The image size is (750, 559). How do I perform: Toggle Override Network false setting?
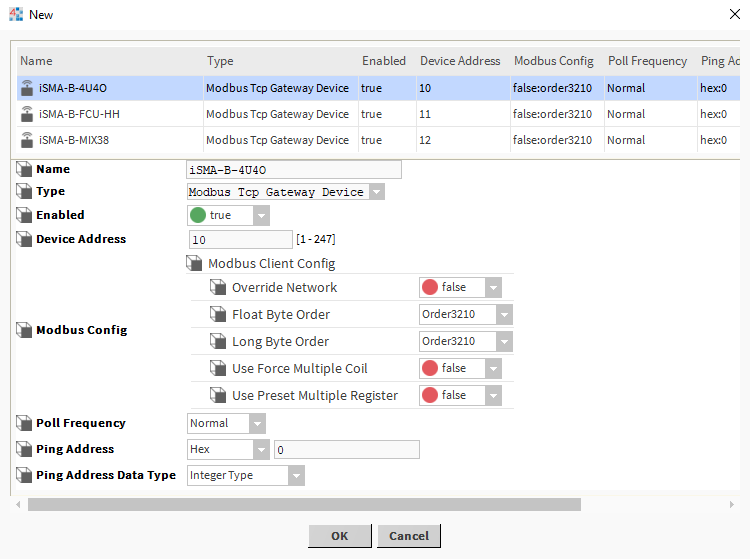coord(460,288)
